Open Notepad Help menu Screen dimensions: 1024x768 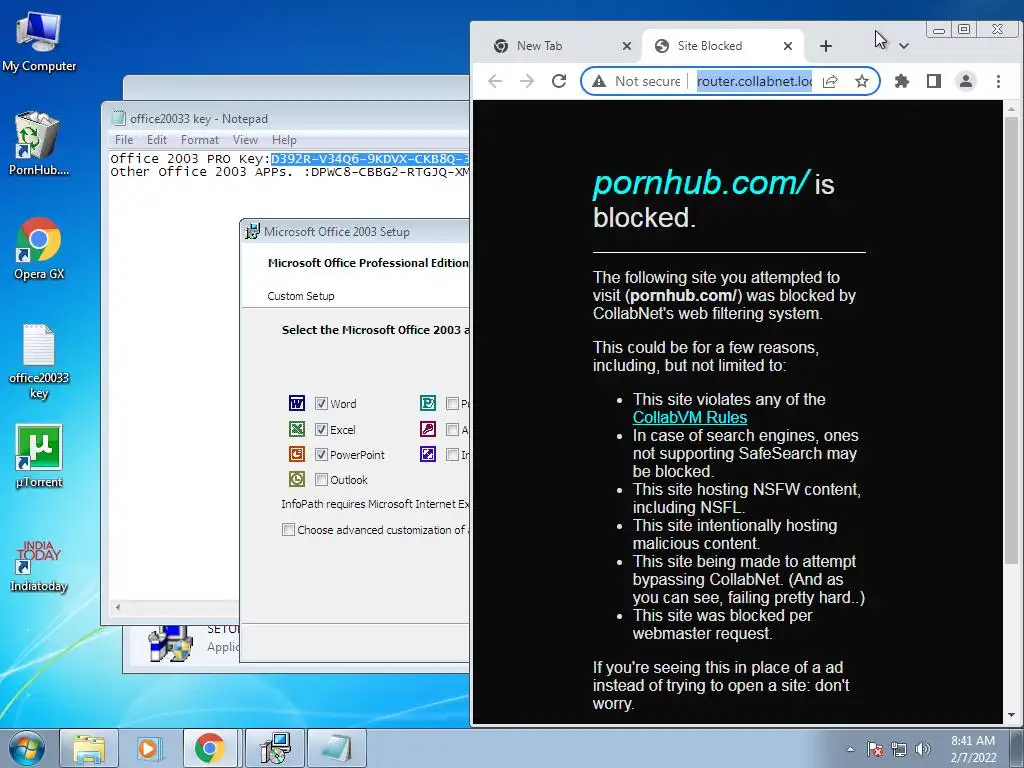click(x=284, y=140)
